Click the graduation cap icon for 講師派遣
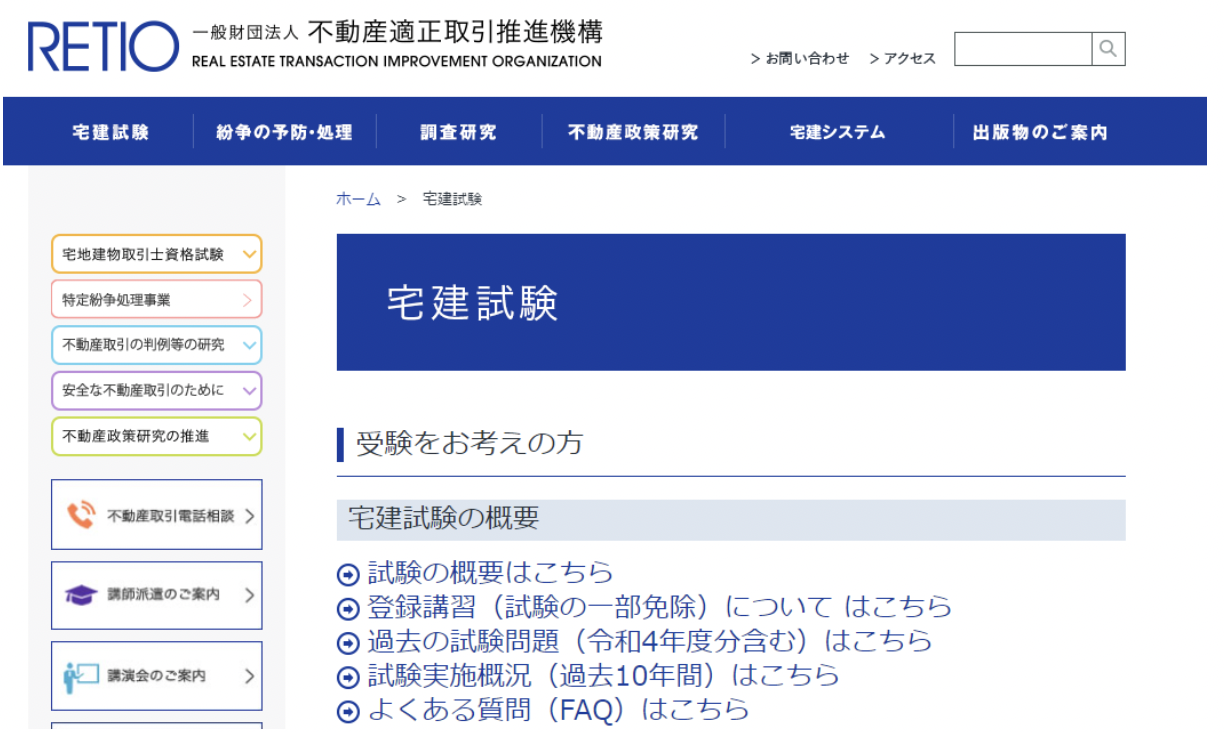Image resolution: width=1224 pixels, height=732 pixels. 80,595
